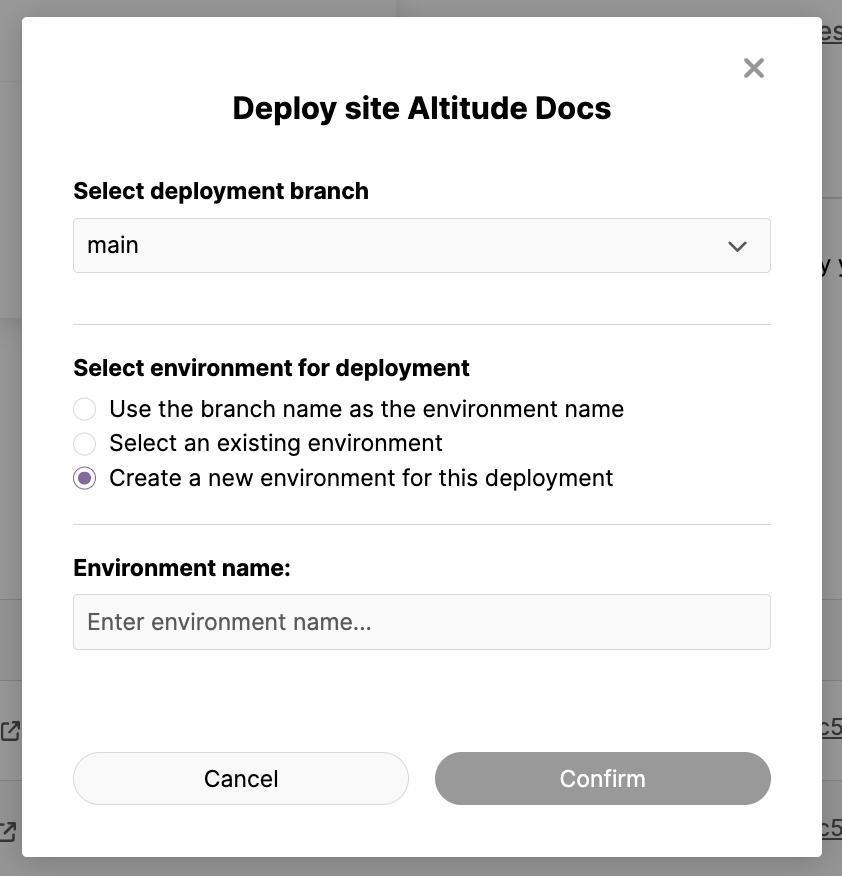Open external link icon in upper background row
Image resolution: width=842 pixels, height=876 pixels.
pyautogui.click(x=10, y=731)
